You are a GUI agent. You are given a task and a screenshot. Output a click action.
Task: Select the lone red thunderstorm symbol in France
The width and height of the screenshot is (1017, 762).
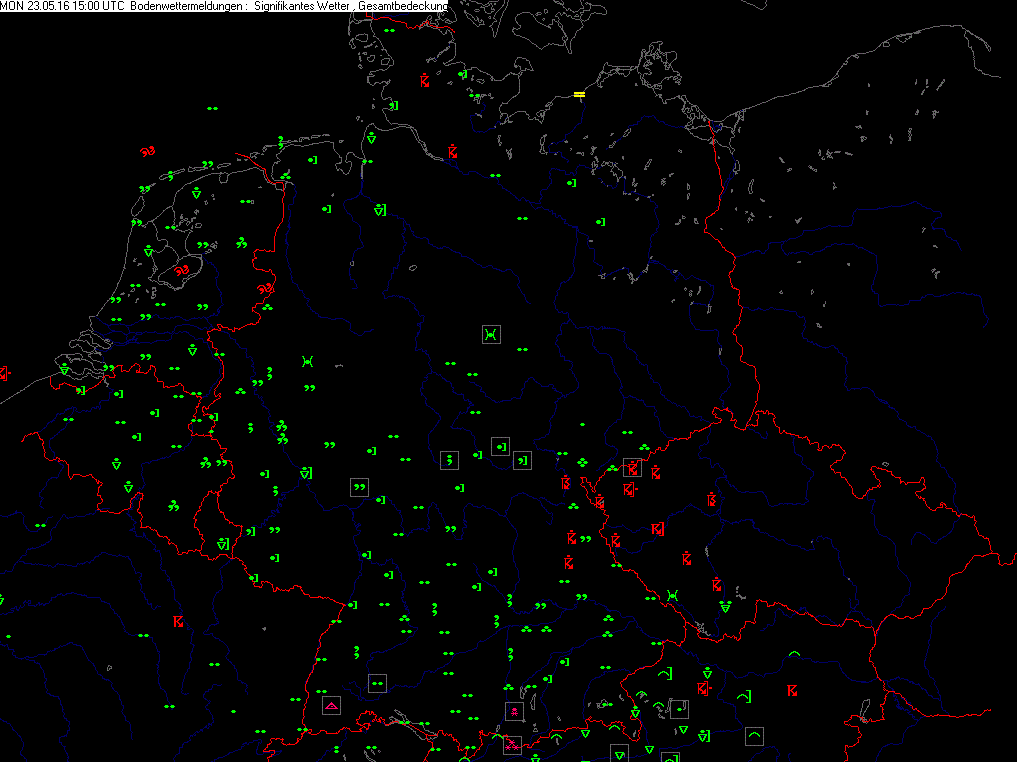click(179, 622)
